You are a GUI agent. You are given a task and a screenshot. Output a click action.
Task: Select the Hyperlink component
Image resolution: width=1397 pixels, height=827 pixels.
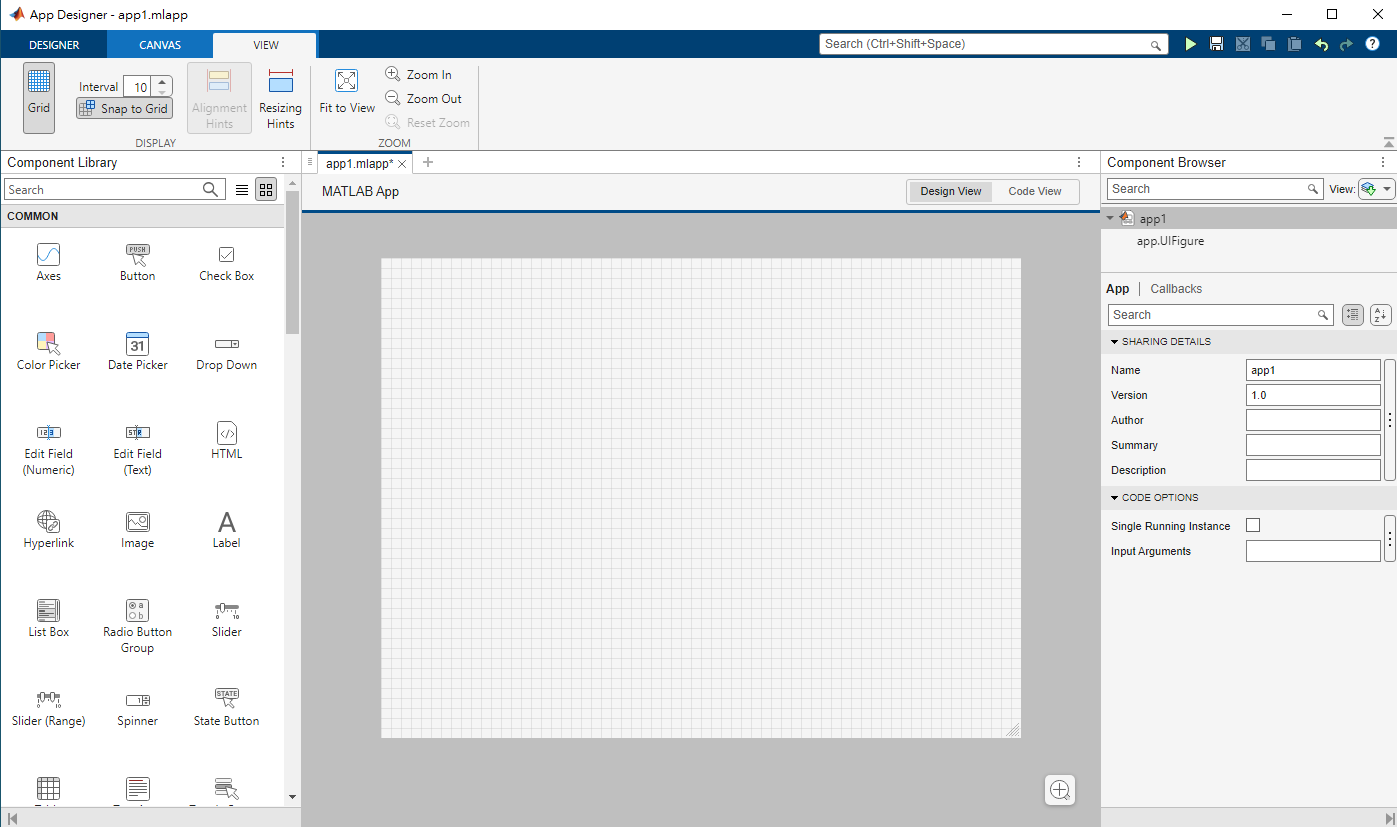[48, 530]
